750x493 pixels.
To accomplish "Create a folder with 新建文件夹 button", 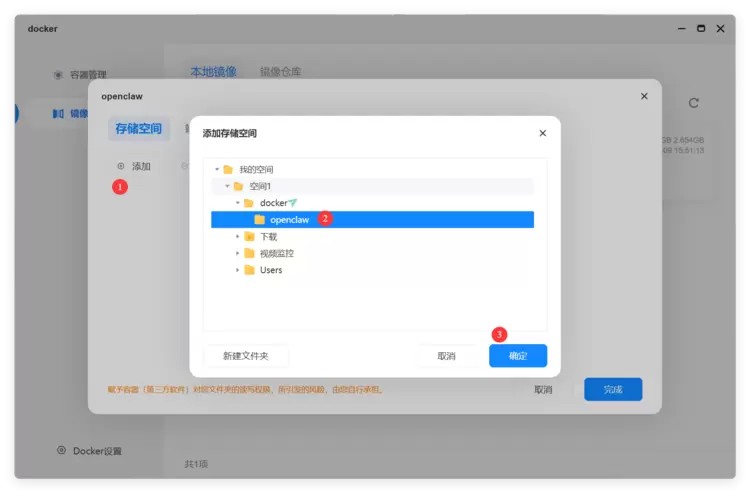I will tap(246, 356).
